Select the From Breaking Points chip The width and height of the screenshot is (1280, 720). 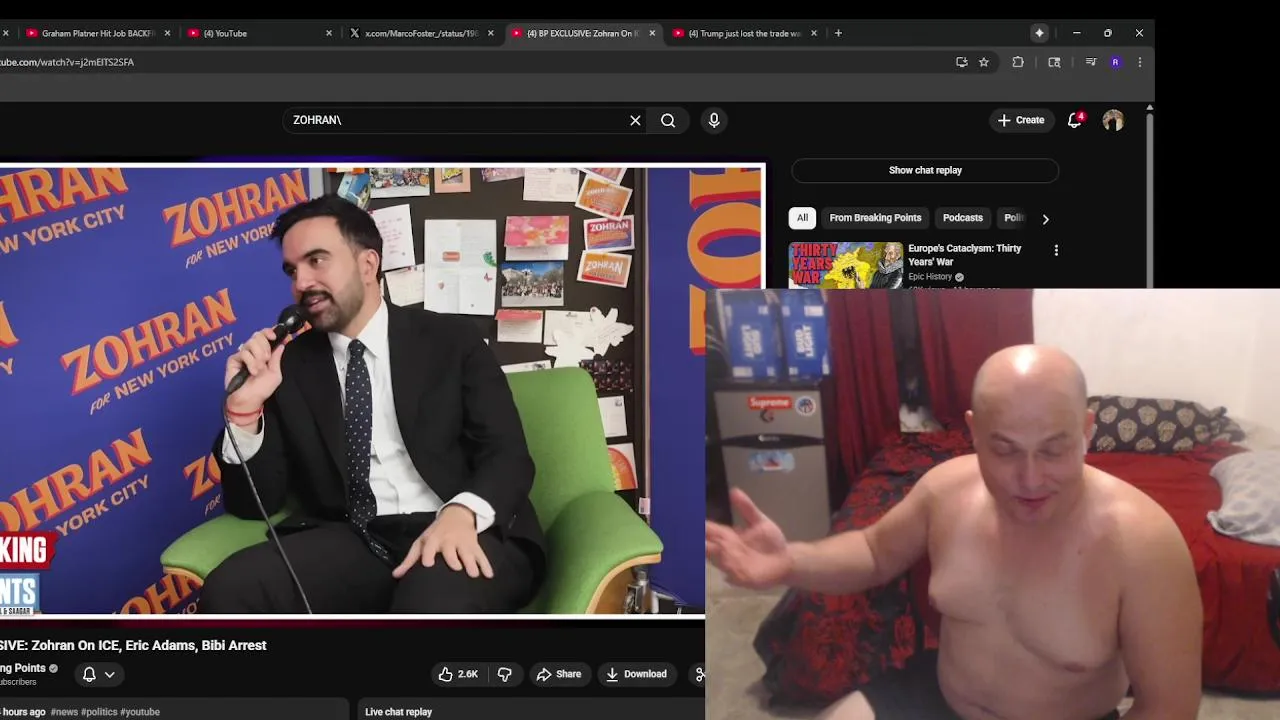pyautogui.click(x=875, y=218)
